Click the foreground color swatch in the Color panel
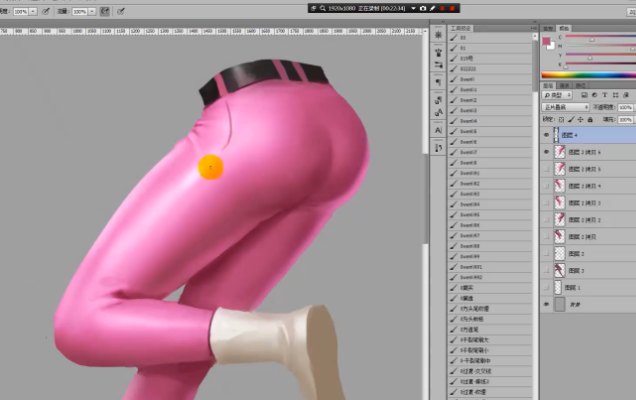 coord(546,41)
